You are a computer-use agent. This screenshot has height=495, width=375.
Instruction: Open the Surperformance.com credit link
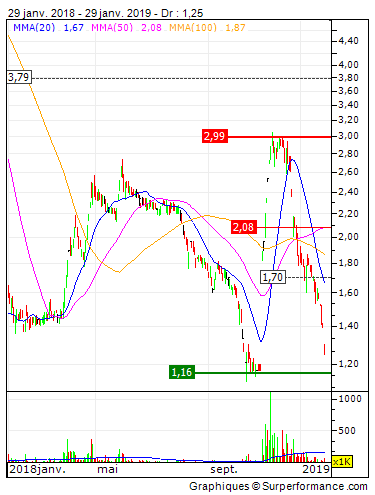[315, 486]
